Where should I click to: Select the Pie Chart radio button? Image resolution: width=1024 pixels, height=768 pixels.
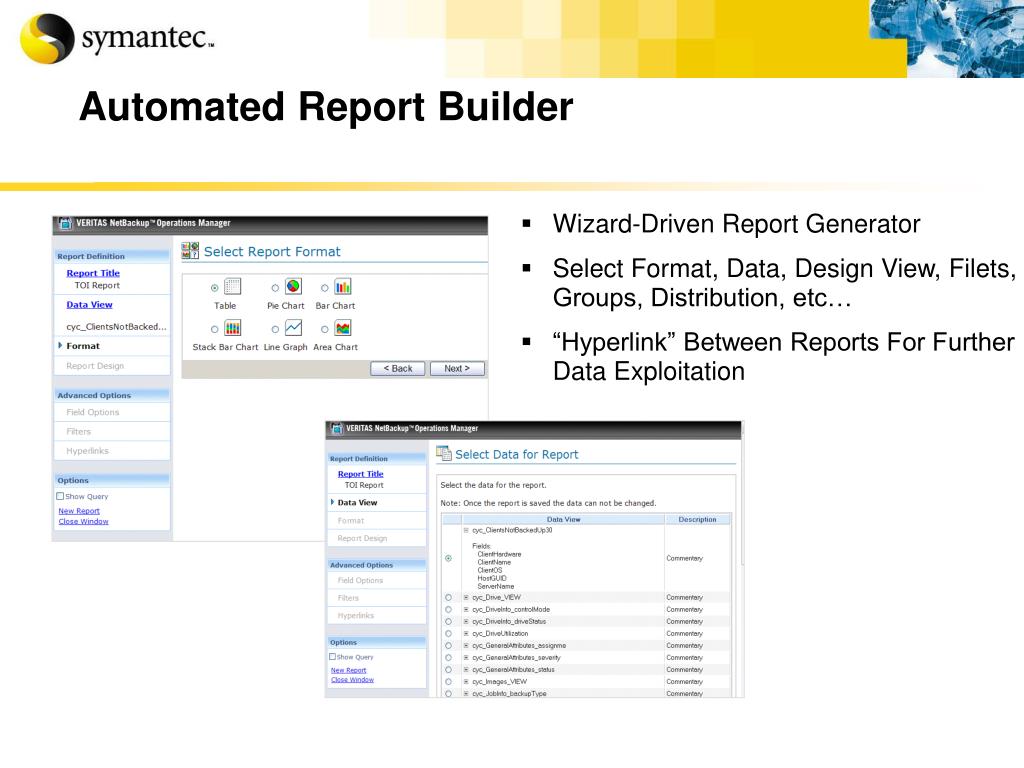275,288
